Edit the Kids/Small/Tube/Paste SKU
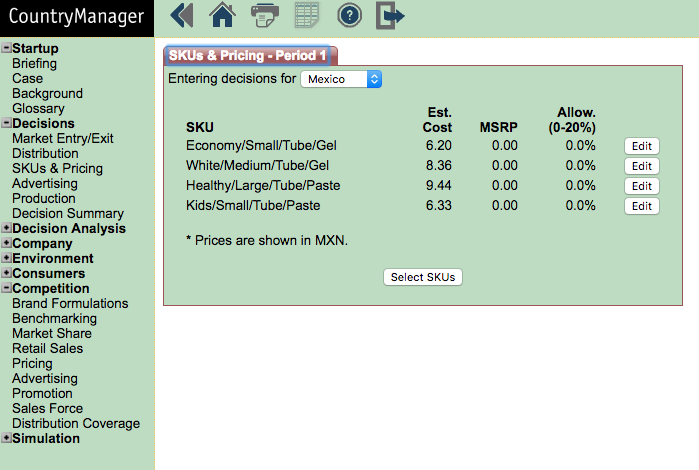The height and width of the screenshot is (470, 699). coord(641,206)
